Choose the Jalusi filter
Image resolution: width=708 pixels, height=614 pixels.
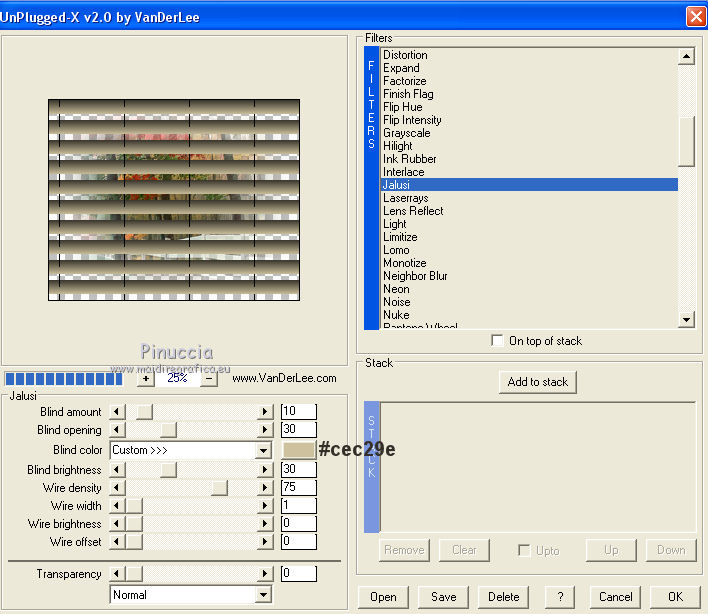click(x=529, y=185)
